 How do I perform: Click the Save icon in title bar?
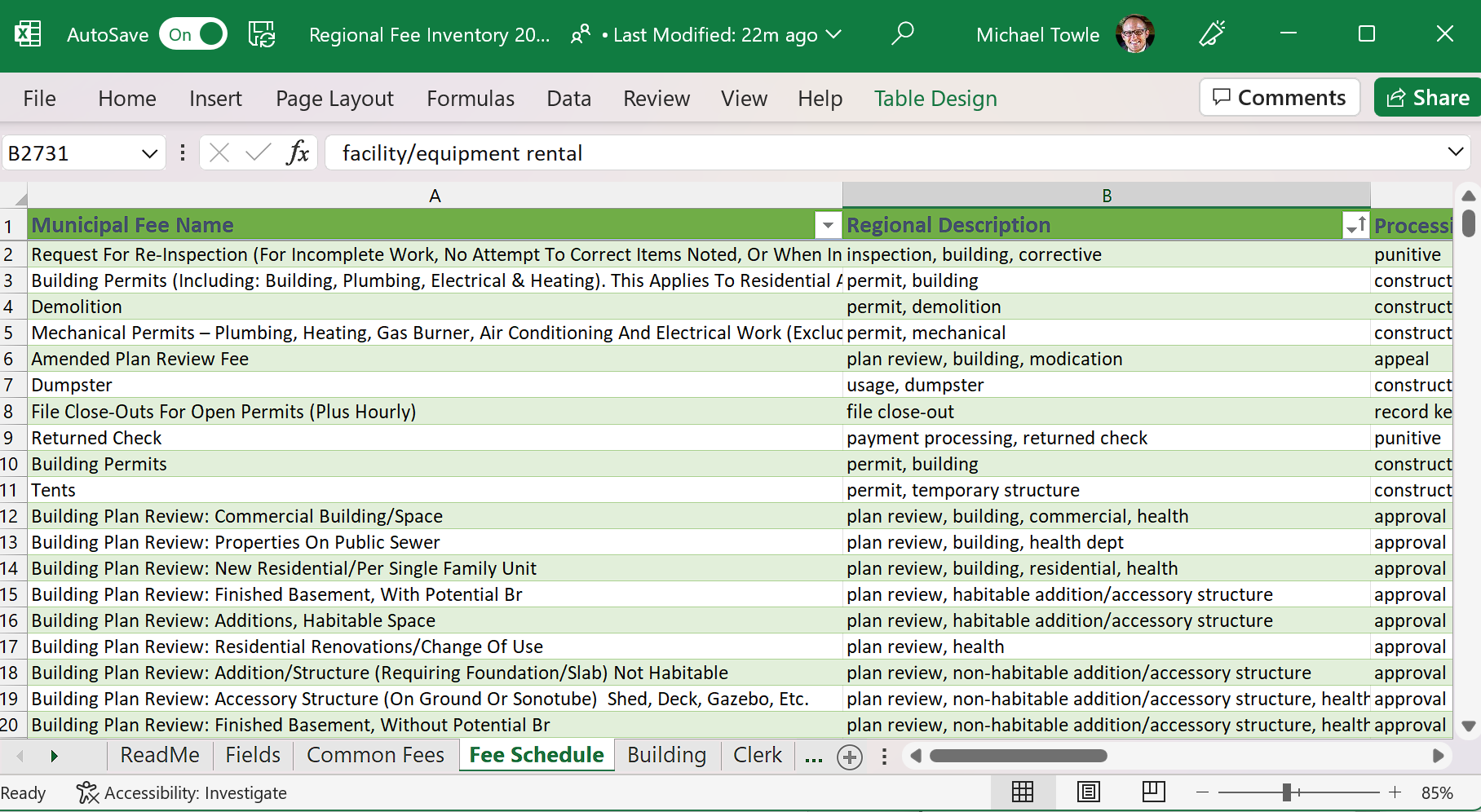[x=262, y=34]
